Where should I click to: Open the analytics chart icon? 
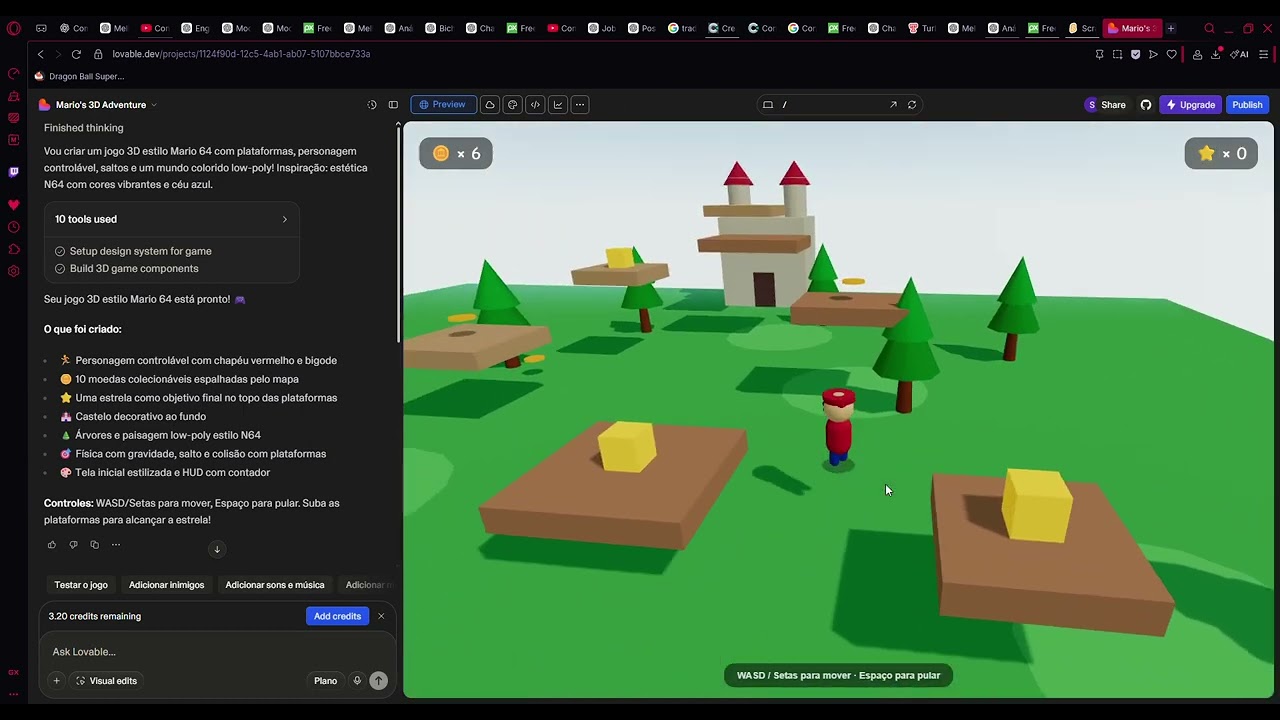pyautogui.click(x=558, y=105)
